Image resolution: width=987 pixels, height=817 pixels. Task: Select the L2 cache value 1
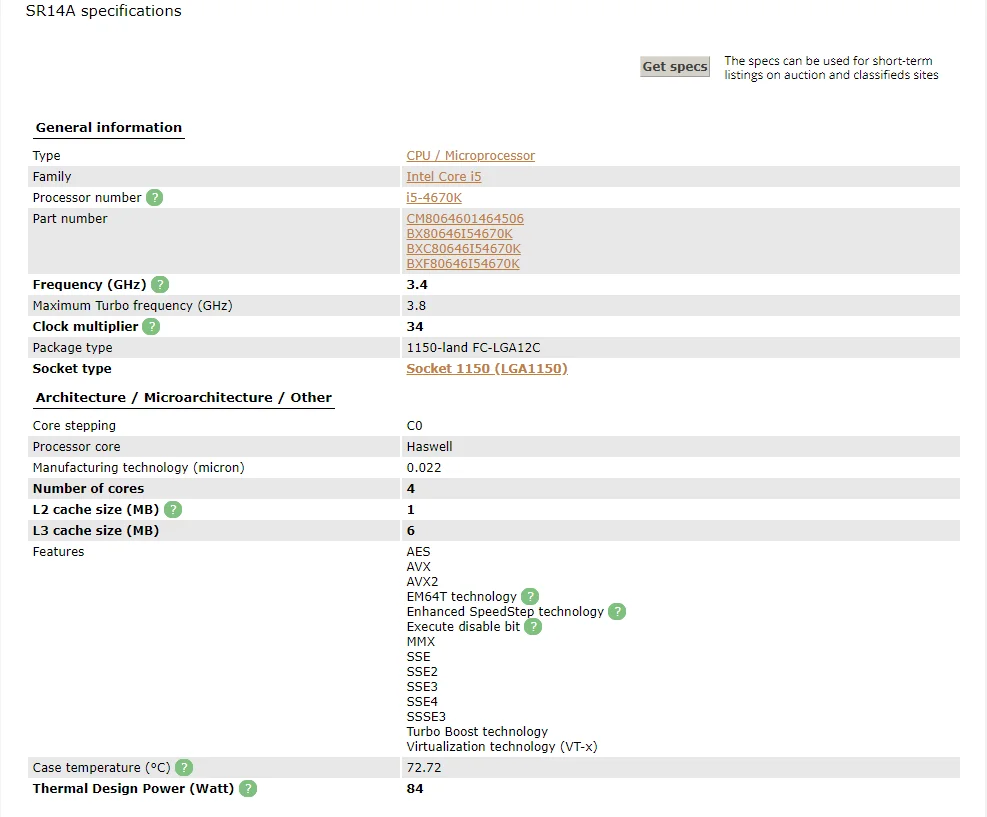coord(411,510)
